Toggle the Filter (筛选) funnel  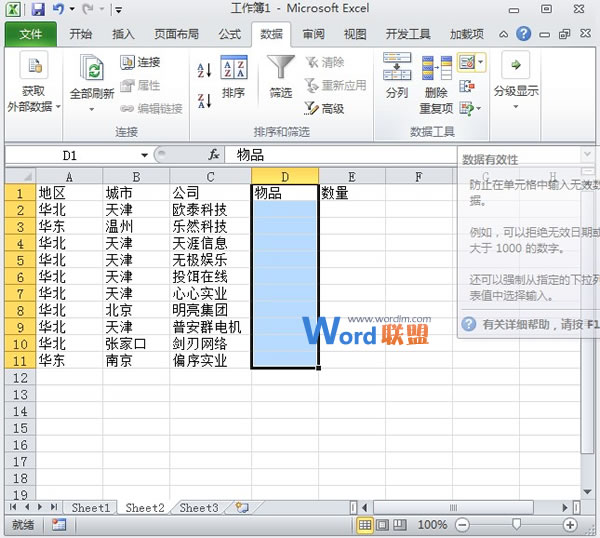[280, 77]
